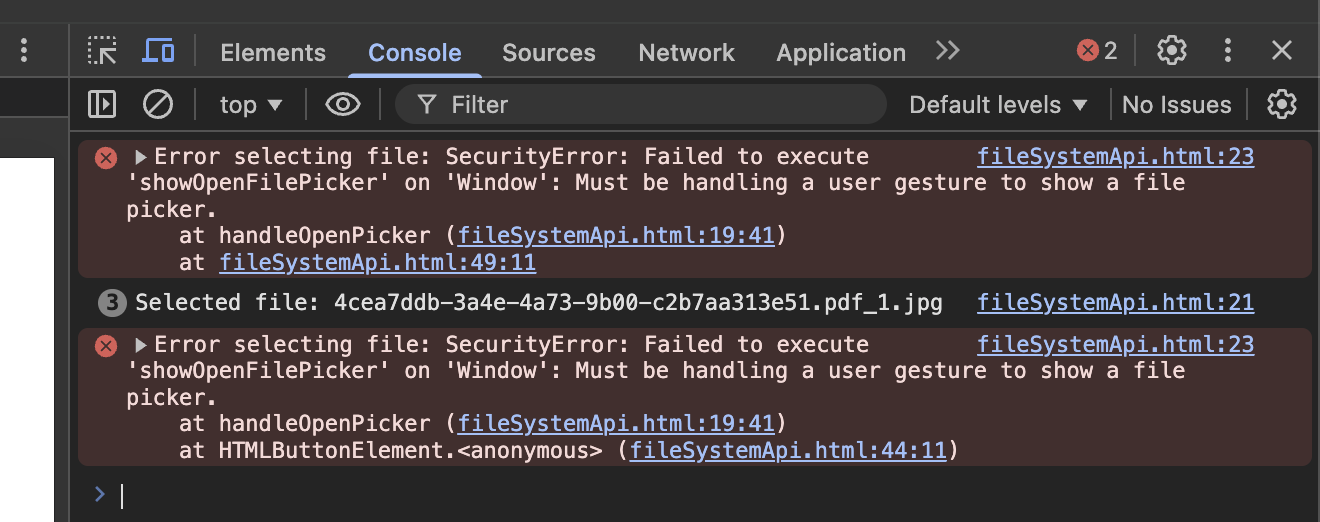This screenshot has height=522, width=1320.
Task: Open fileSystemApi.html:21 source link
Action: [1115, 302]
